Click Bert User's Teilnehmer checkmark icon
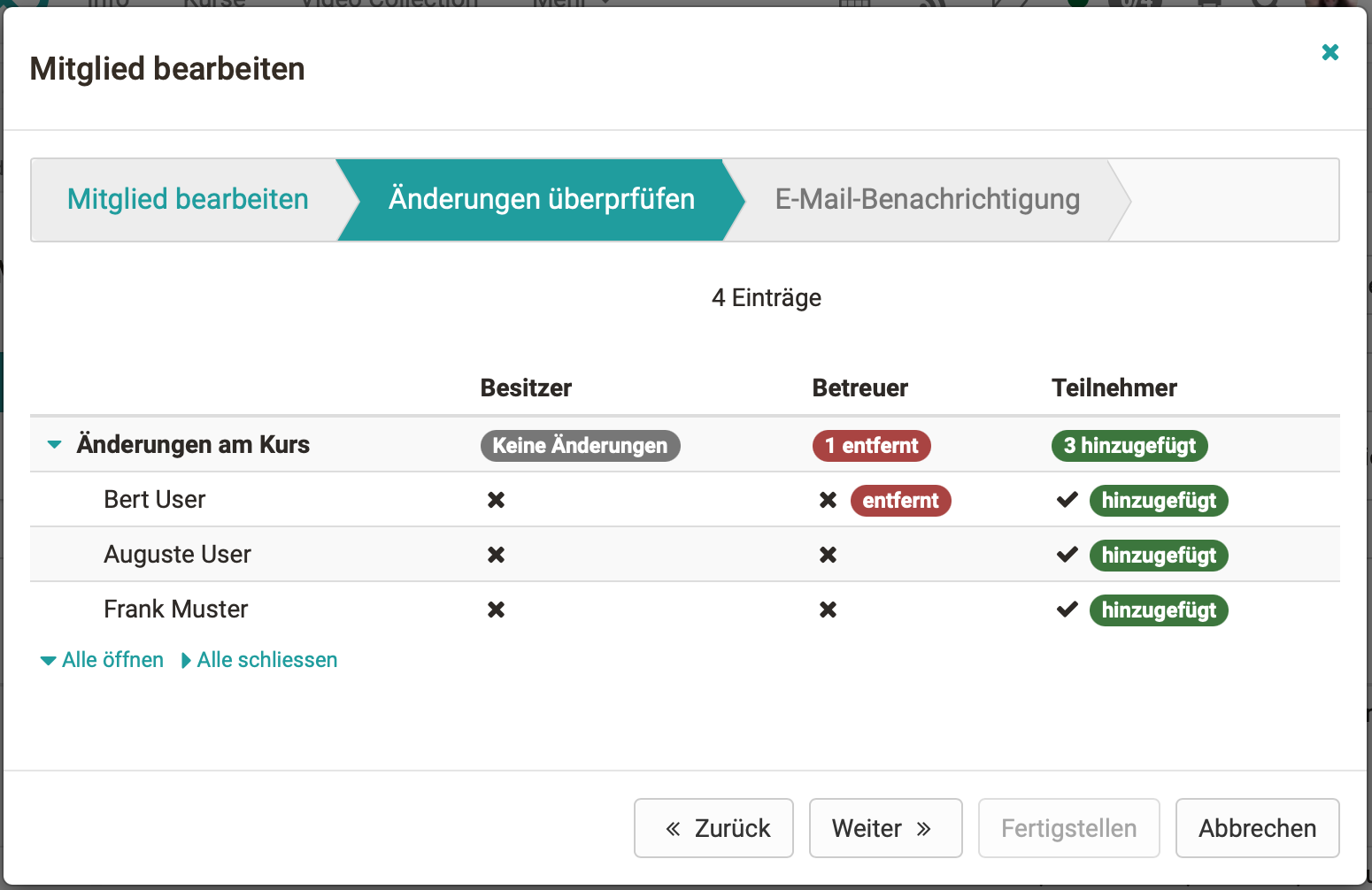The image size is (1372, 890). [1067, 500]
